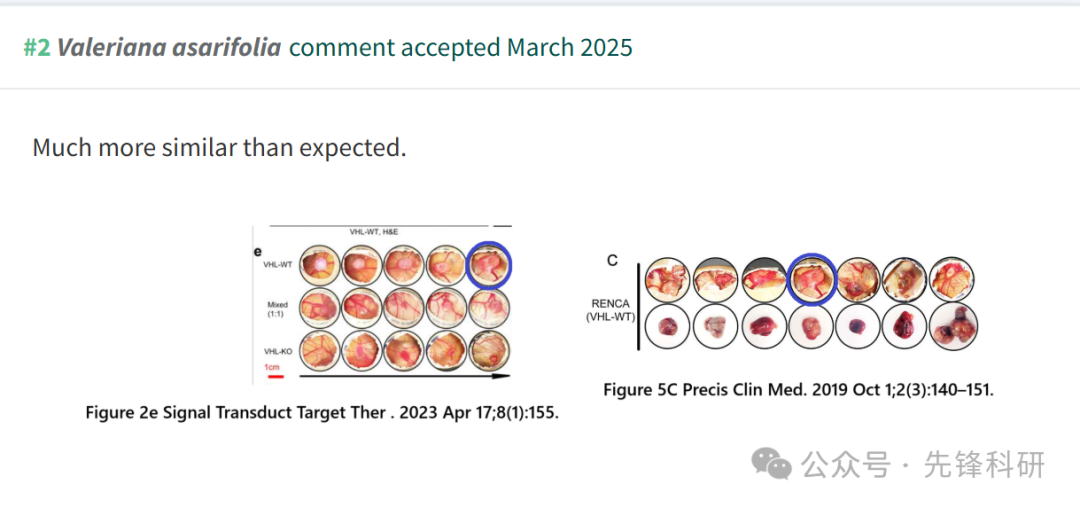Viewport: 1080px width, 508px height.
Task: Select the Figure 2e Signal Transduct caption
Action: [x=322, y=412]
